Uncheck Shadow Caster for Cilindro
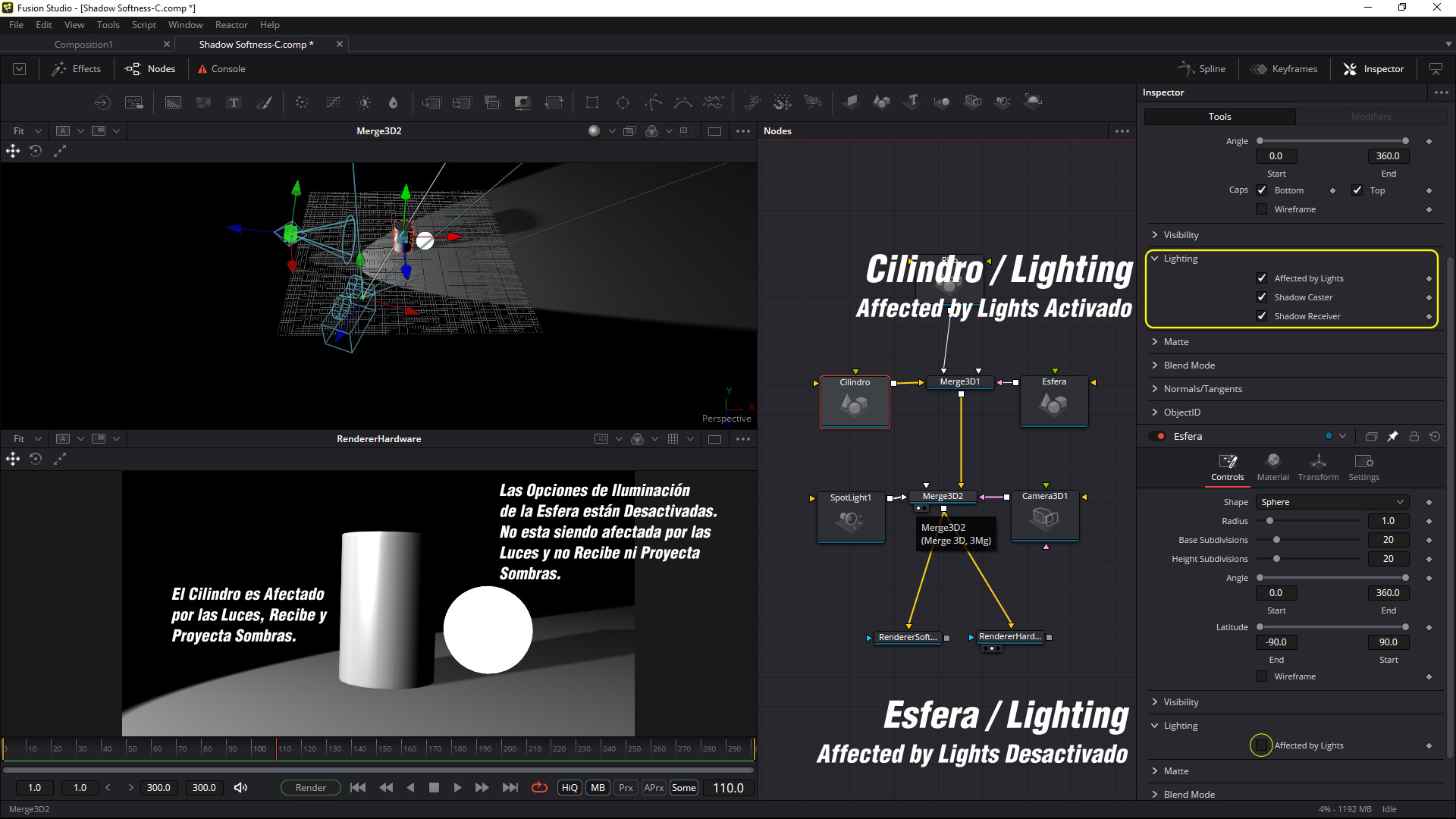Image resolution: width=1456 pixels, height=819 pixels. [1262, 297]
